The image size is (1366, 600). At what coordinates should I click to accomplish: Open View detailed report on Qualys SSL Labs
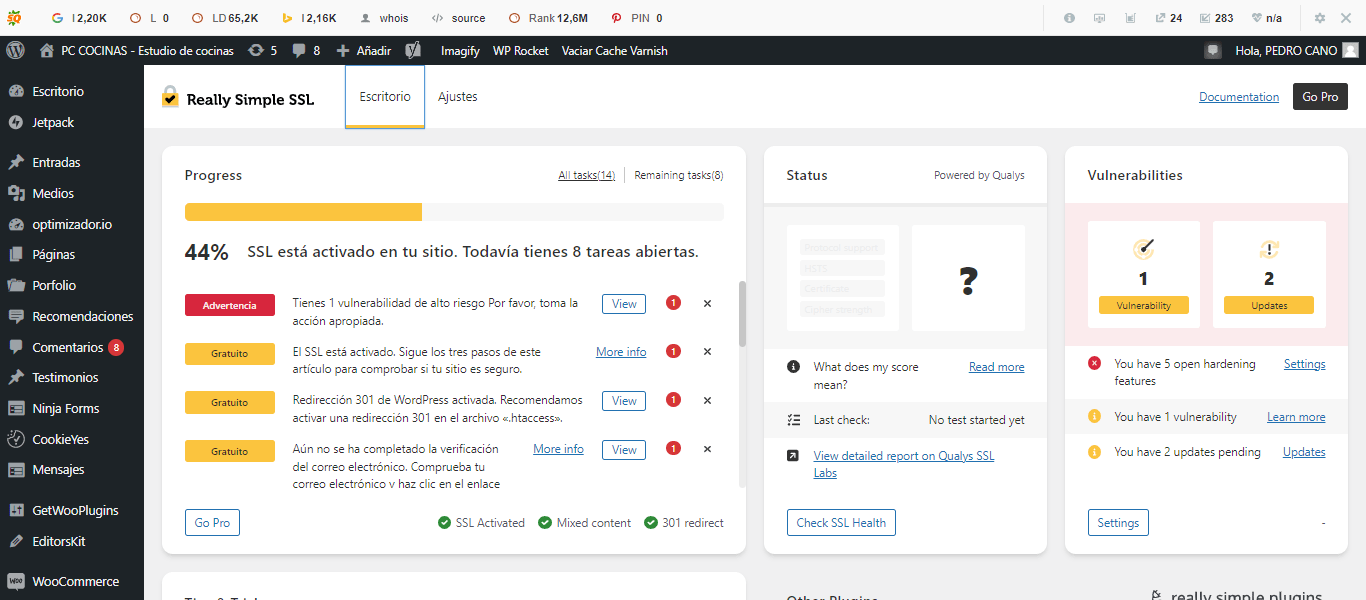[x=904, y=464]
